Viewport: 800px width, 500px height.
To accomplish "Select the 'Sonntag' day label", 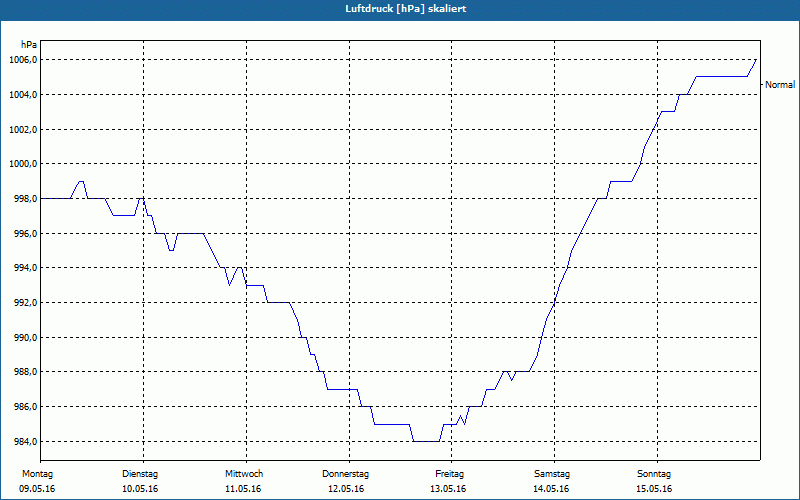I will (654, 474).
